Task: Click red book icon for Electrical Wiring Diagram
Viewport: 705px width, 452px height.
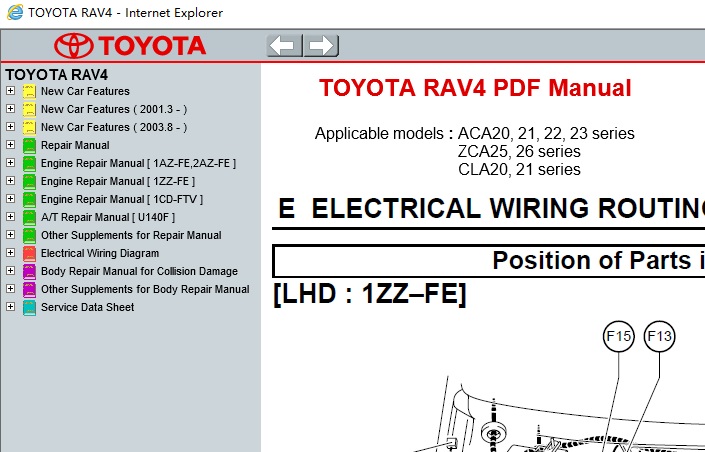Action: [29, 253]
